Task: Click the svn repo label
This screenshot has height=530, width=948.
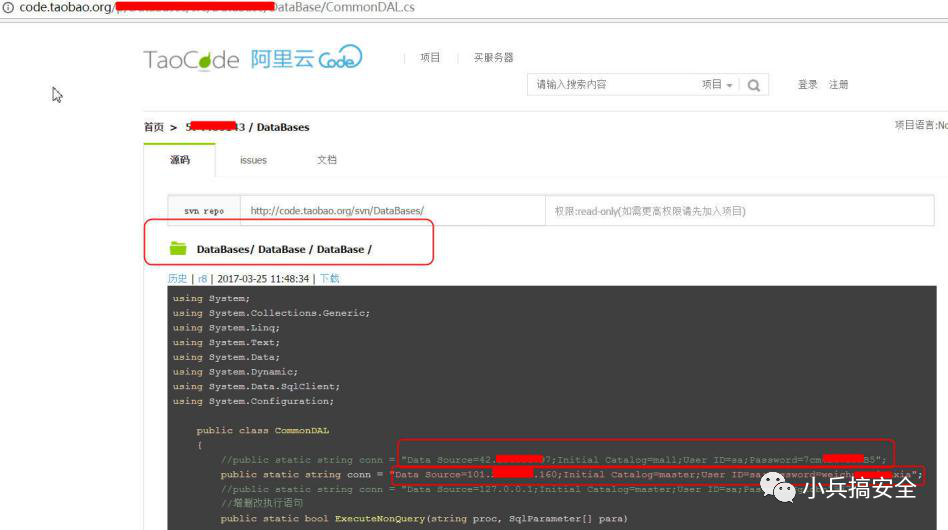Action: pos(204,211)
